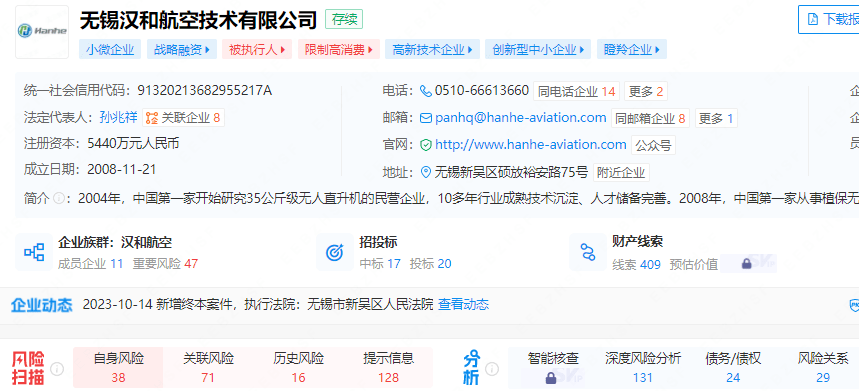Click the email panhq@hanhe-aviation.com link
The height and width of the screenshot is (391, 859).
520,118
